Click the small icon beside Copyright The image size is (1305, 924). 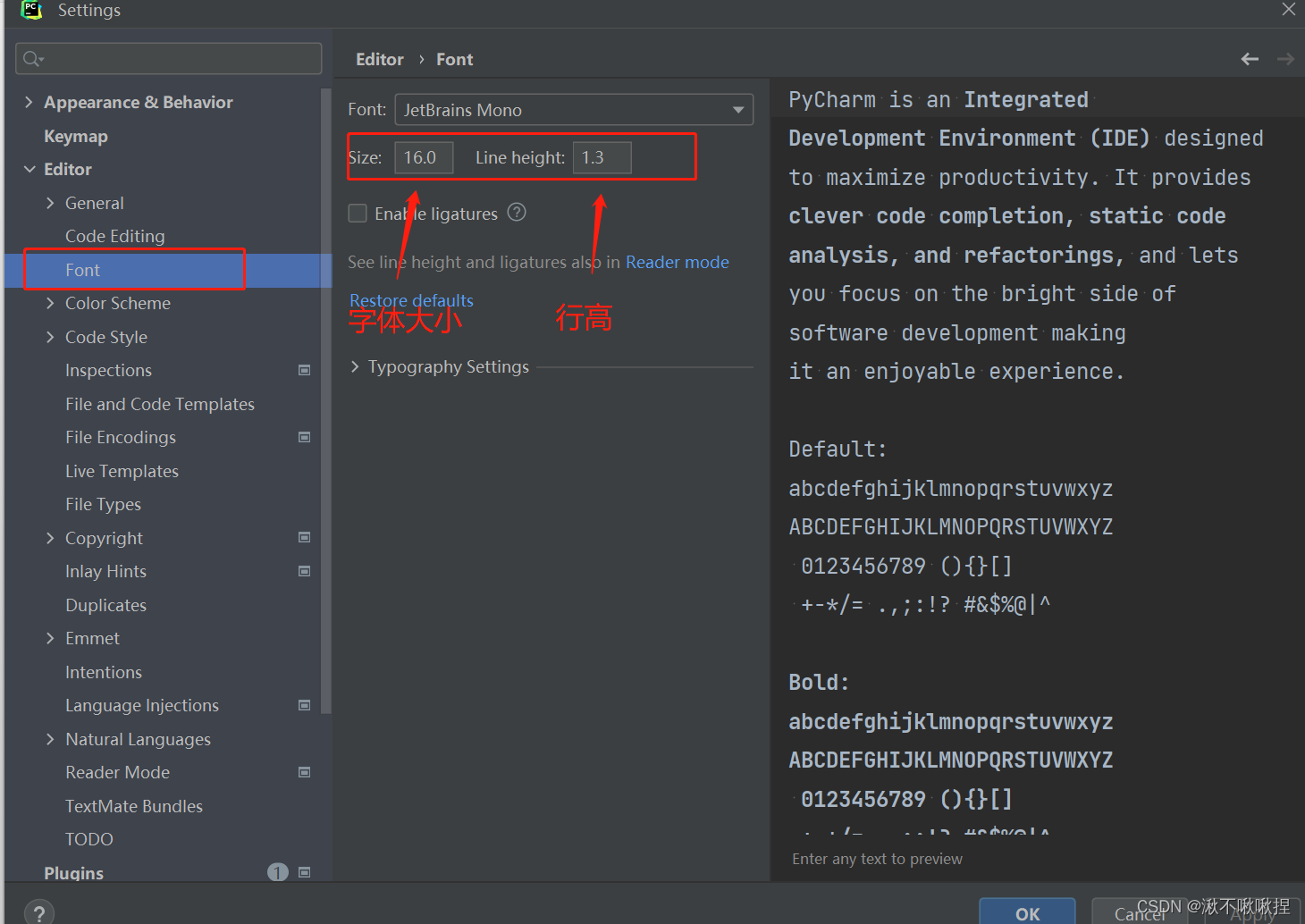[304, 537]
